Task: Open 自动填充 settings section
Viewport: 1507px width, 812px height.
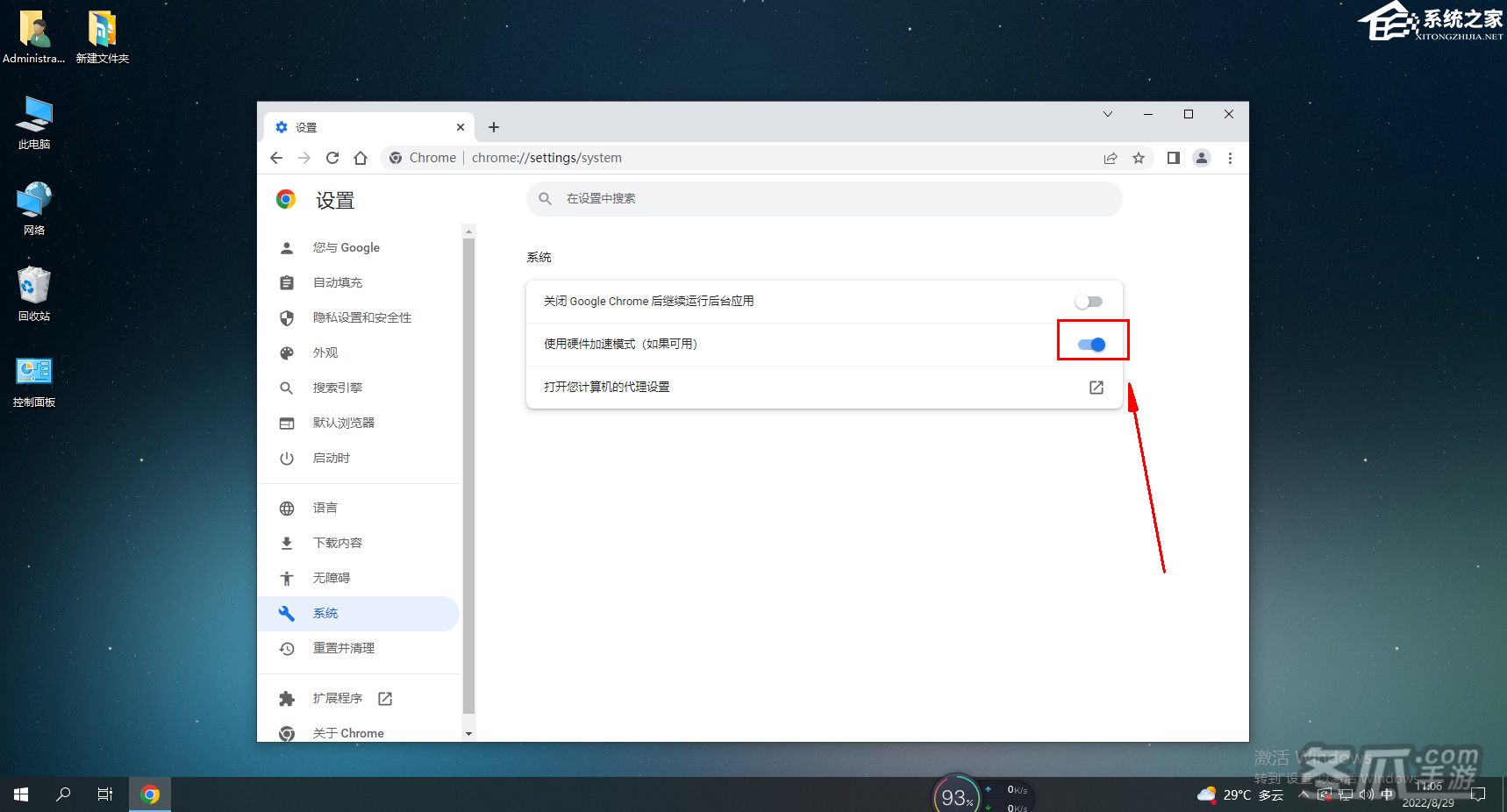Action: 359,282
